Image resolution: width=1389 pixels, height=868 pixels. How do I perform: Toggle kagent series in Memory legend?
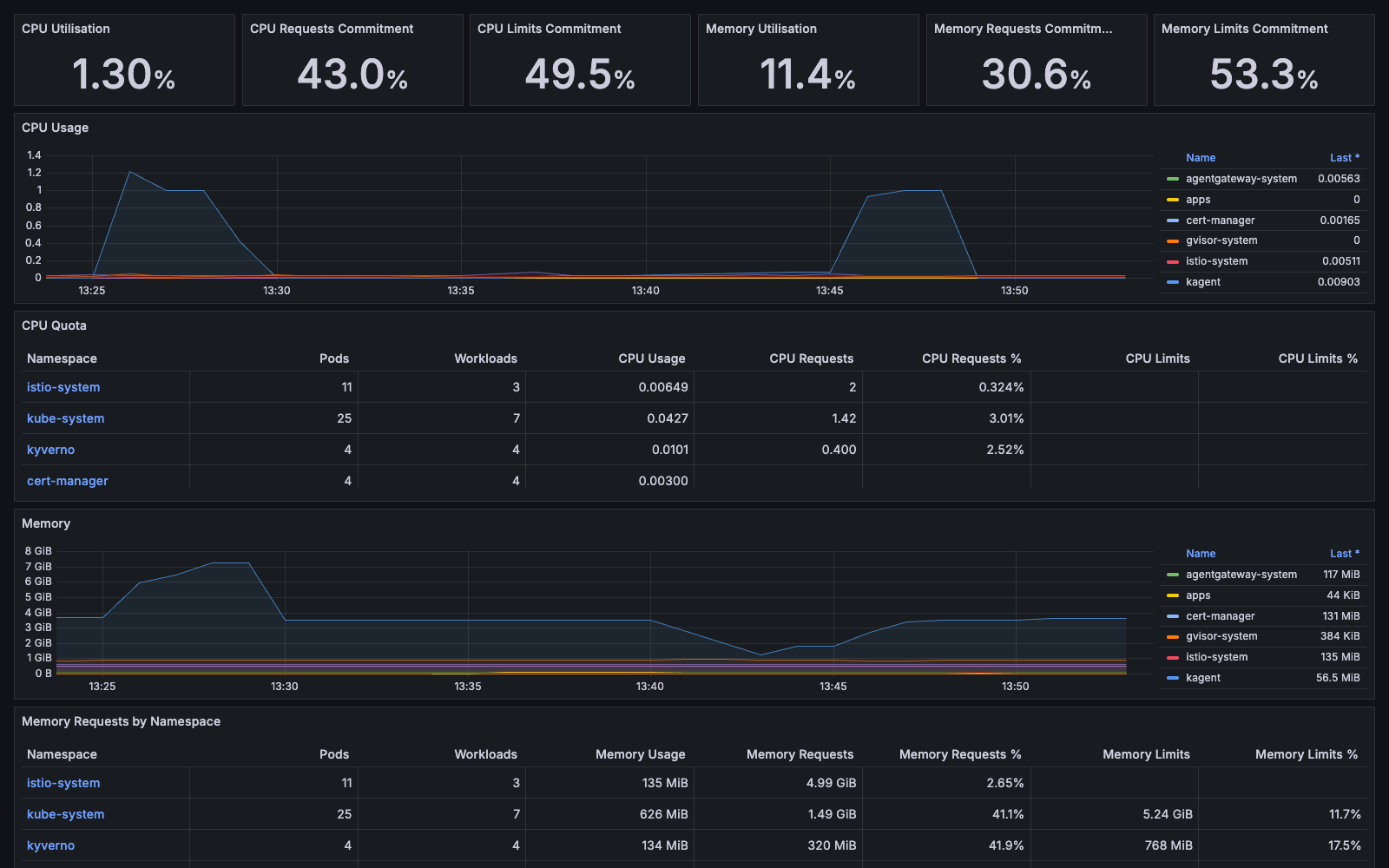(1203, 678)
